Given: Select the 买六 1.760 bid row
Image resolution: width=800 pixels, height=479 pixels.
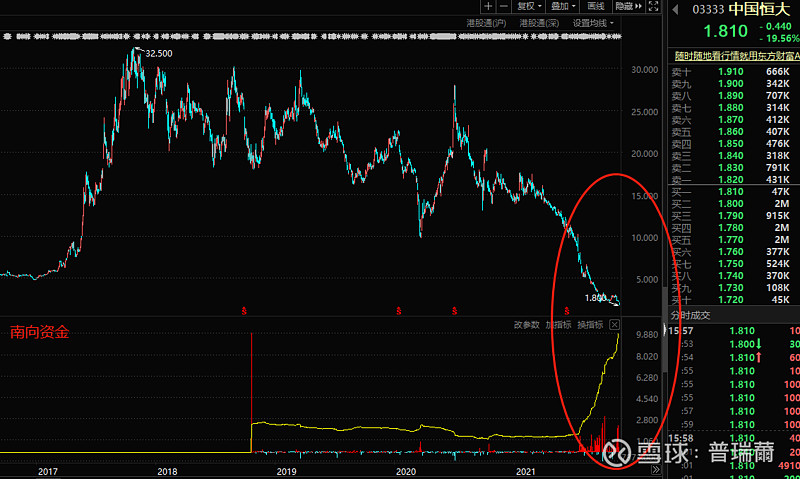Looking at the screenshot, I should 734,251.
